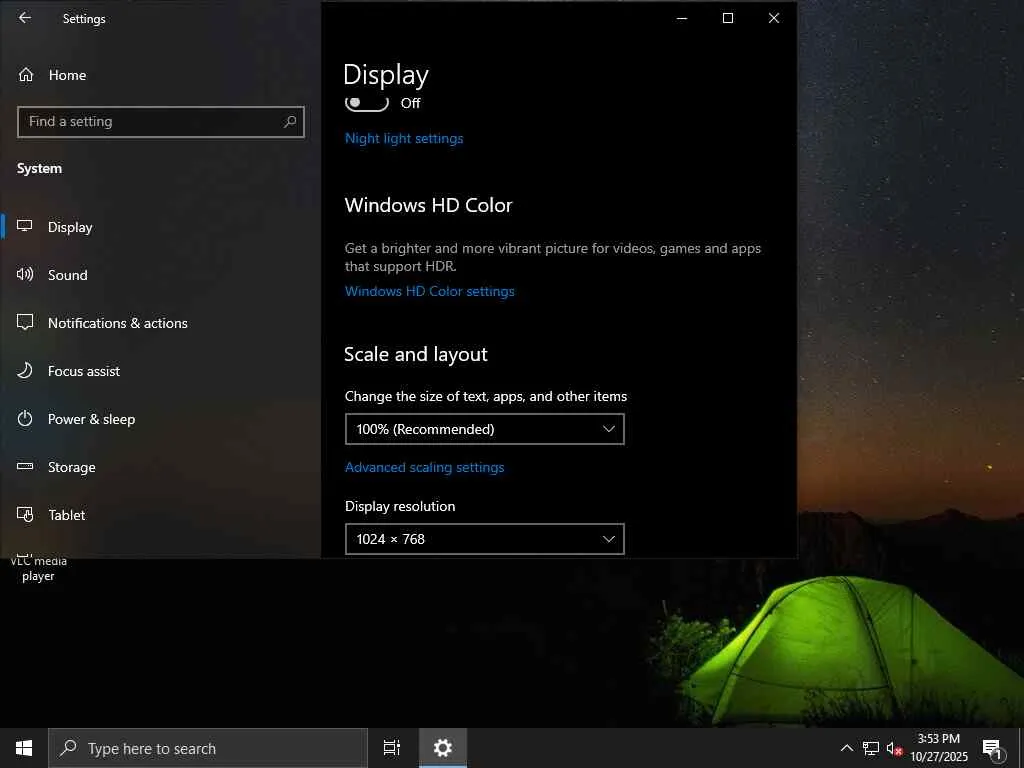This screenshot has height=768, width=1024.
Task: Open the clock showing 3:53 PM
Action: point(939,748)
